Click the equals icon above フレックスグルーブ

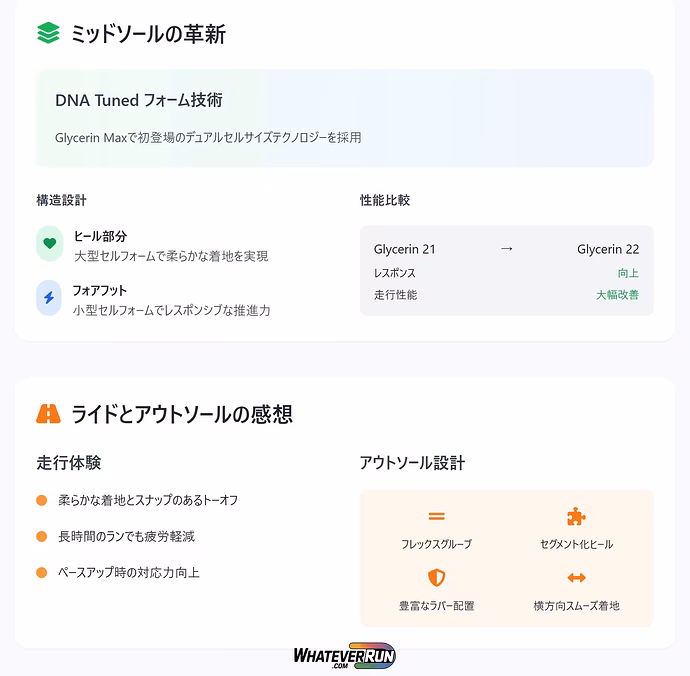click(436, 517)
